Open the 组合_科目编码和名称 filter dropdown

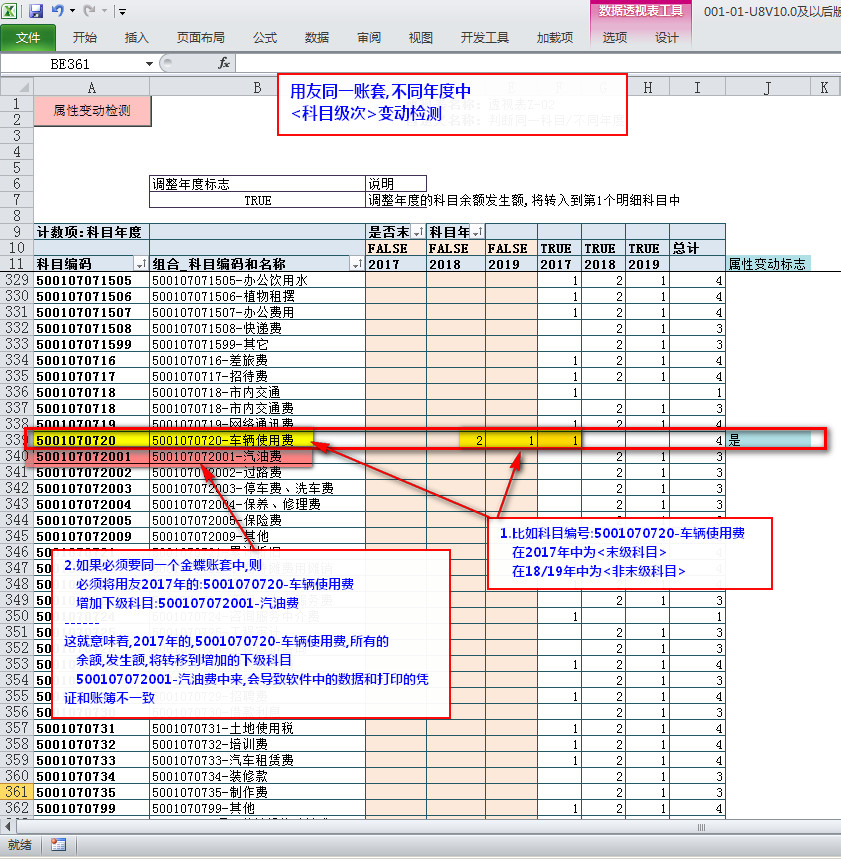[x=357, y=264]
